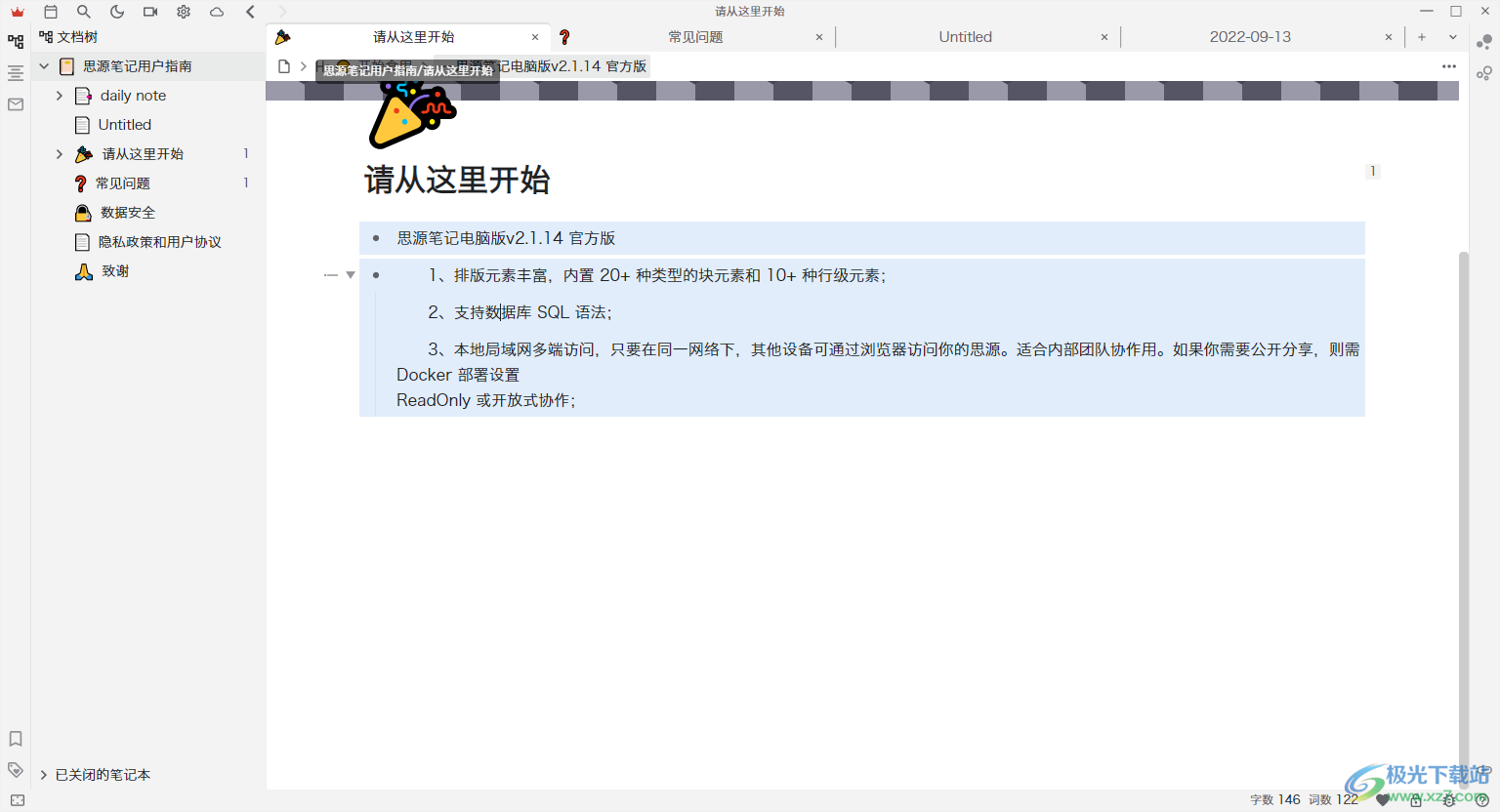This screenshot has width=1500, height=812.
Task: Collapse the 思源笔记用户指南 notebook
Action: (44, 65)
